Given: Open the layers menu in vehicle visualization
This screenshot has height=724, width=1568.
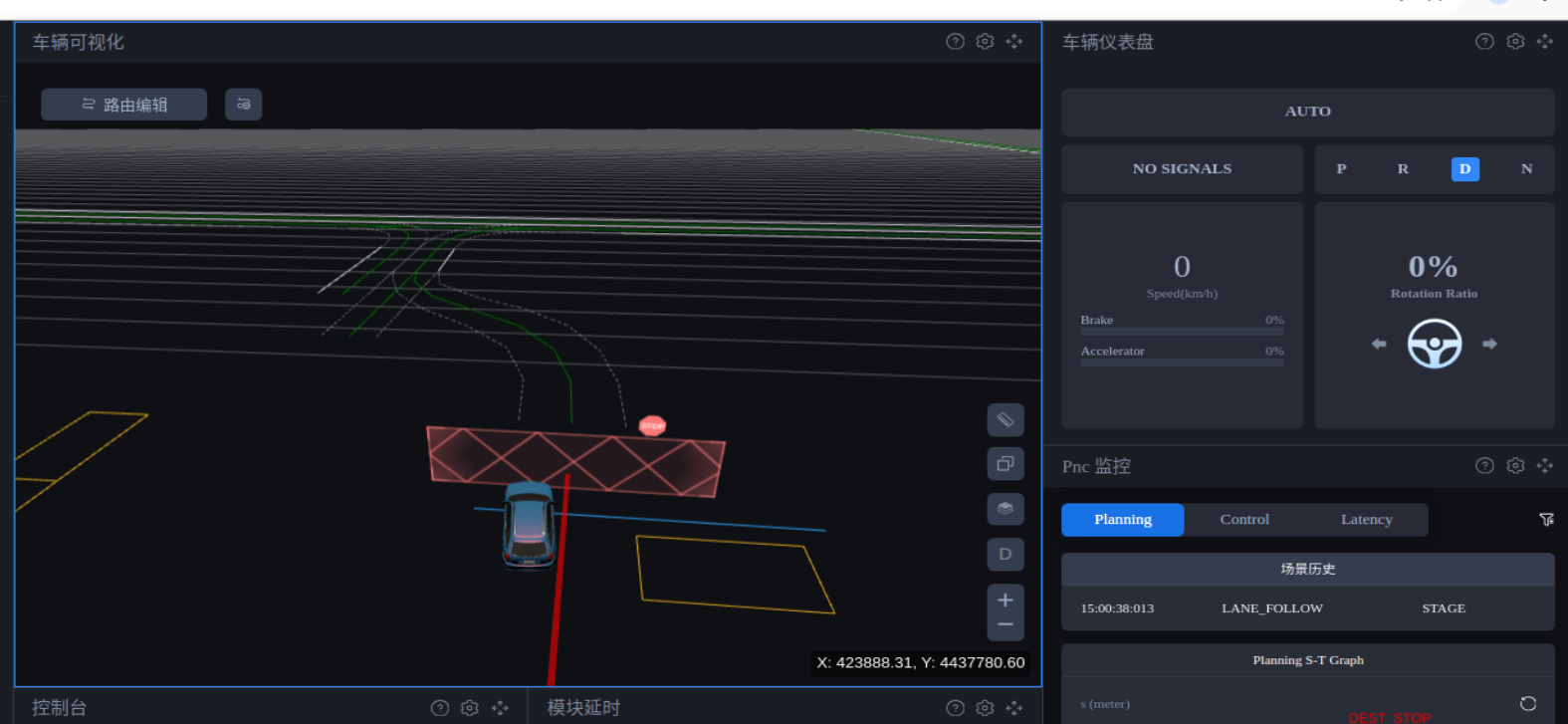Looking at the screenshot, I should coord(1006,509).
